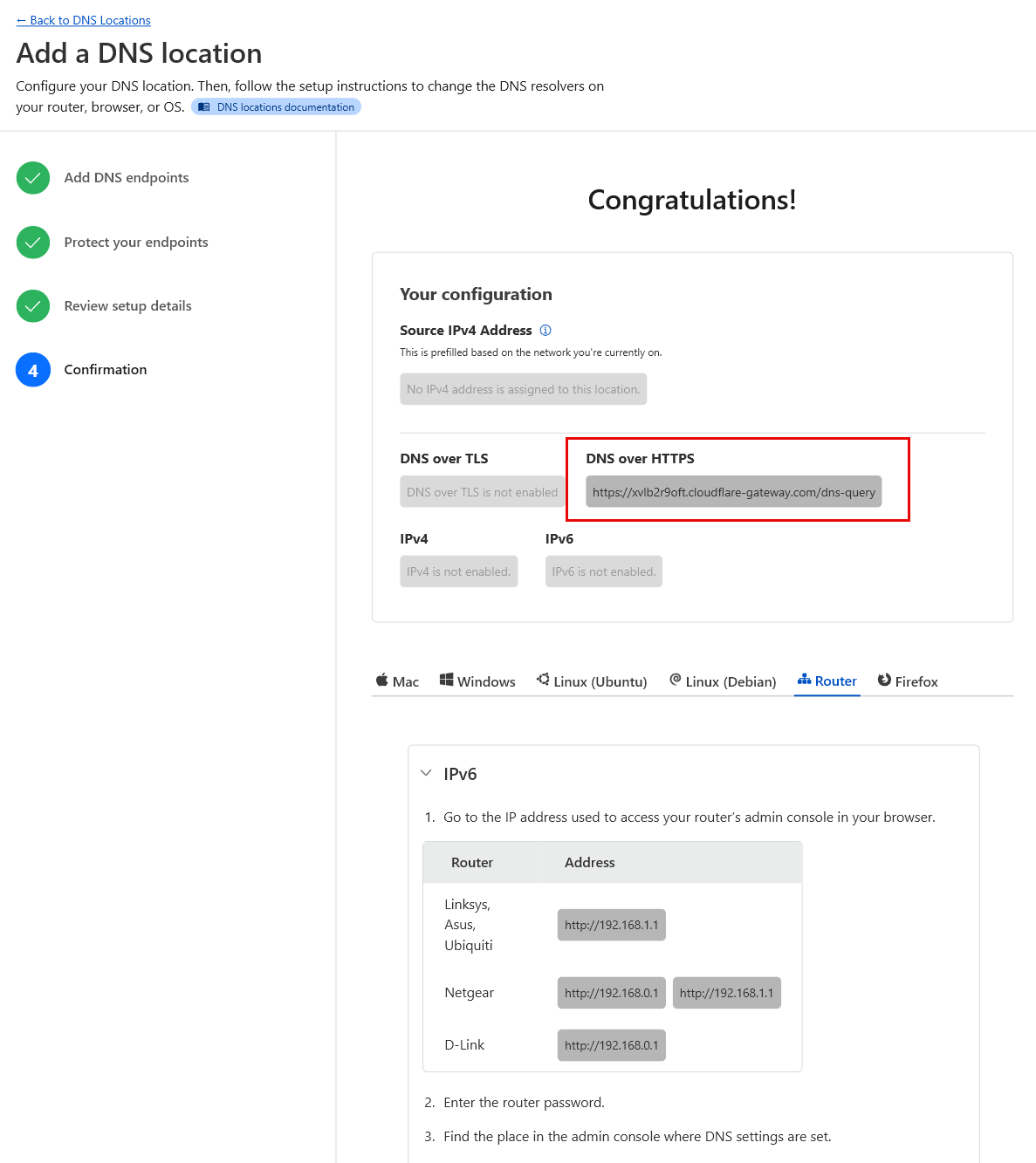Click the Apple logo icon for Mac
This screenshot has height=1163, width=1036.
tap(382, 681)
